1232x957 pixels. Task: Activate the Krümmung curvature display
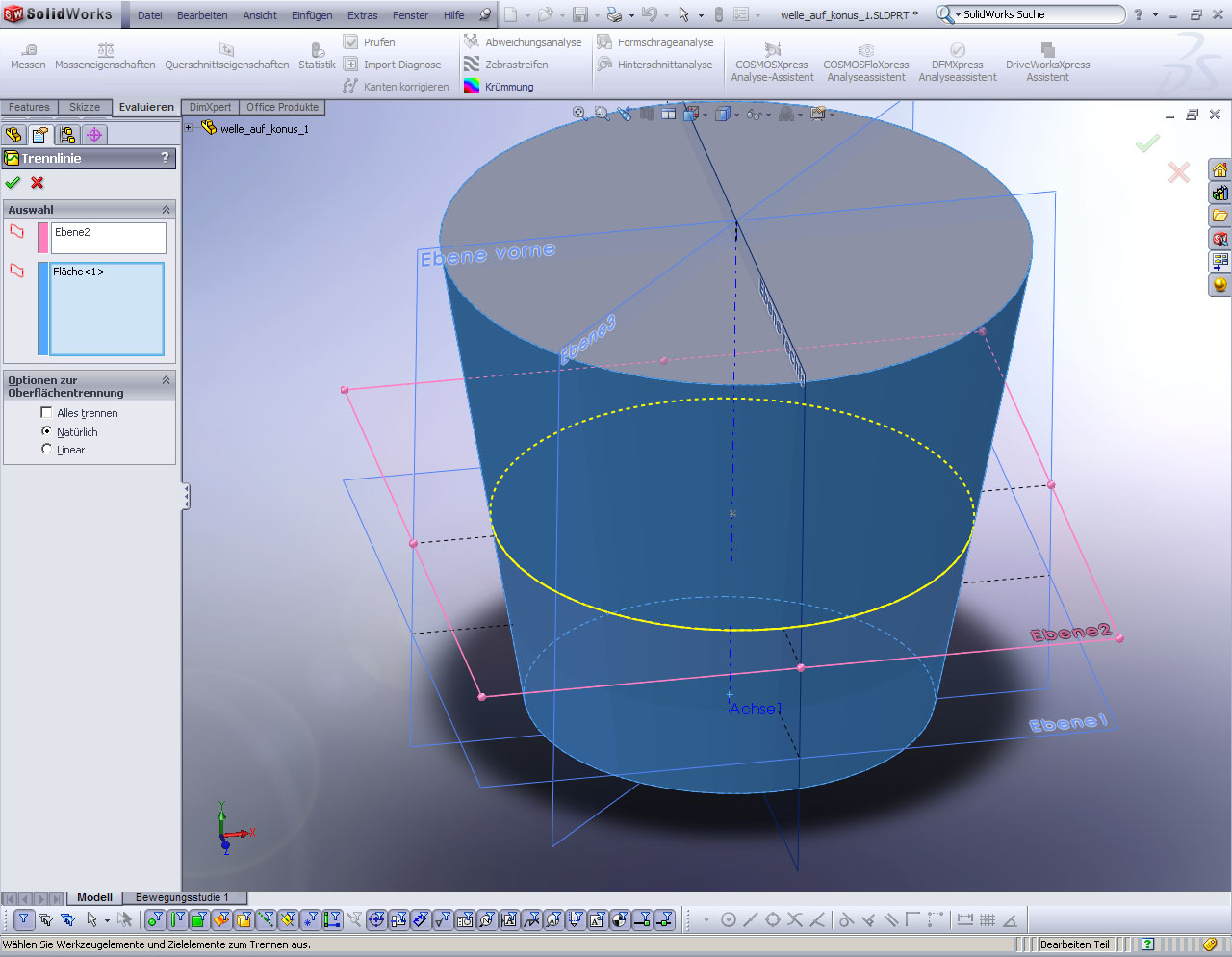click(499, 87)
